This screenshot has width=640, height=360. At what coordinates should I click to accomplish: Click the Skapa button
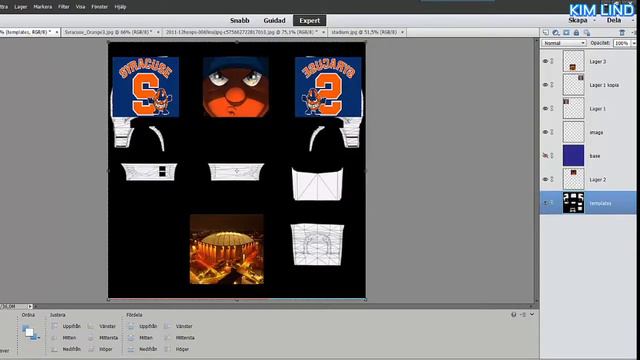578,20
